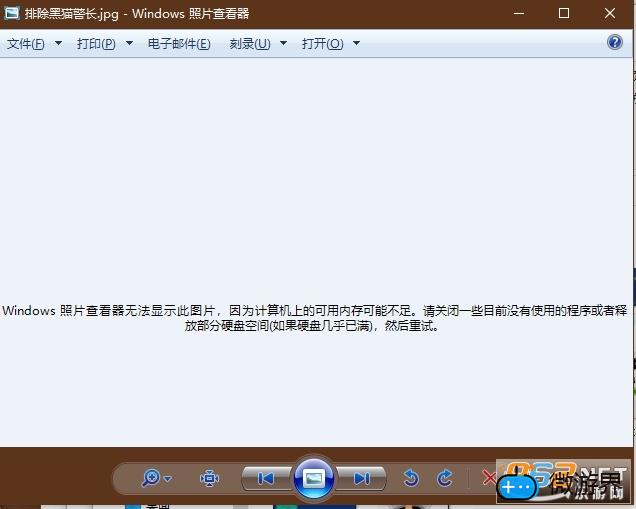This screenshot has height=509, width=636.
Task: Go to the previous picture
Action: coord(266,479)
